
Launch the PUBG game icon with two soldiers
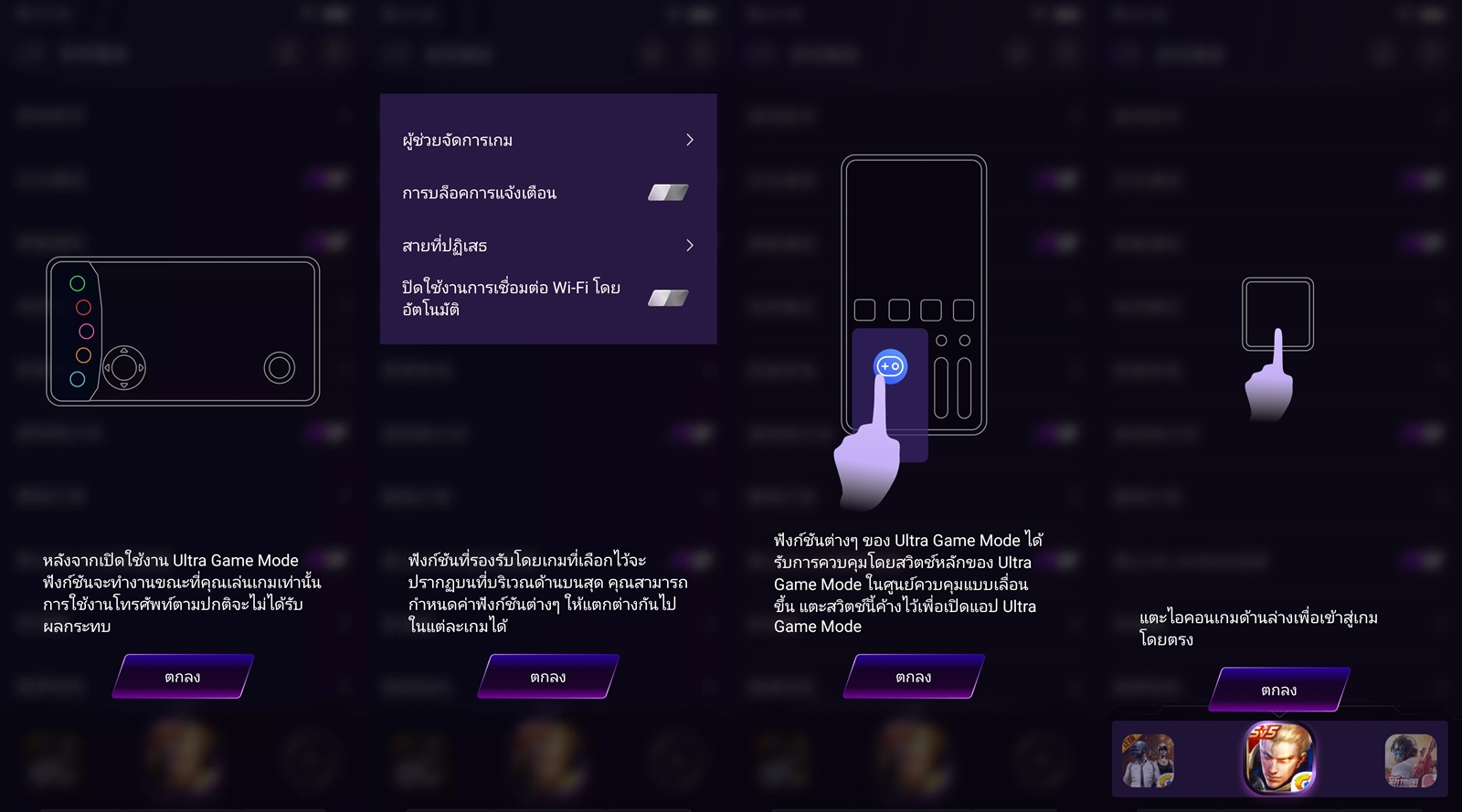coord(1148,760)
